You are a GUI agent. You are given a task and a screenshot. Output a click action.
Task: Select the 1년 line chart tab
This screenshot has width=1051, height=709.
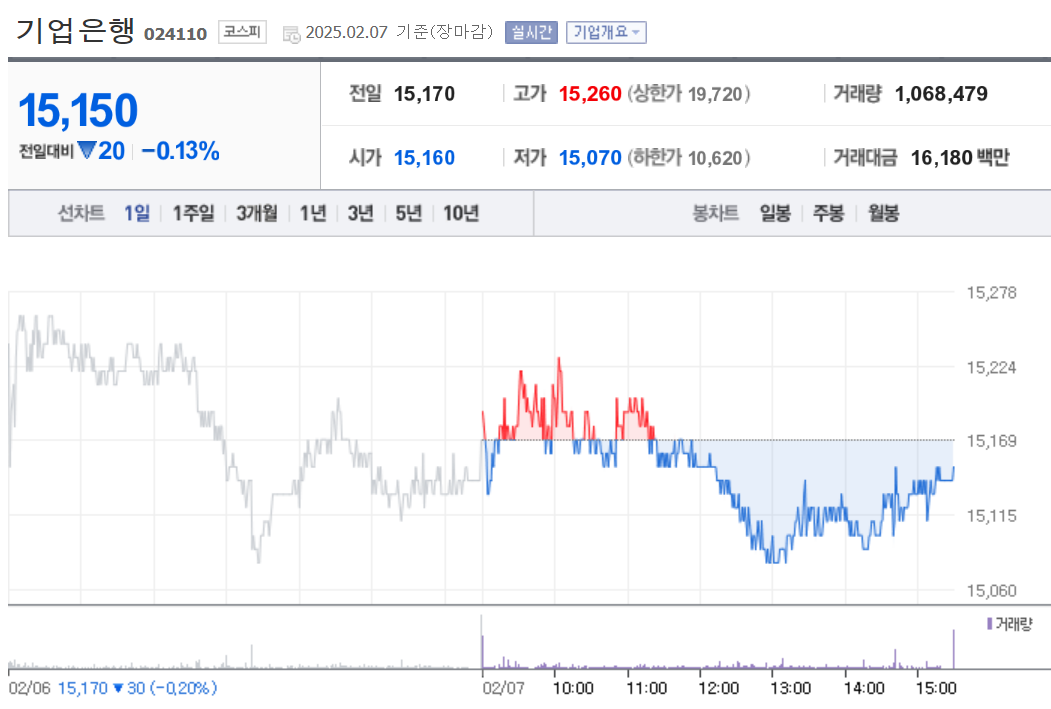point(312,213)
